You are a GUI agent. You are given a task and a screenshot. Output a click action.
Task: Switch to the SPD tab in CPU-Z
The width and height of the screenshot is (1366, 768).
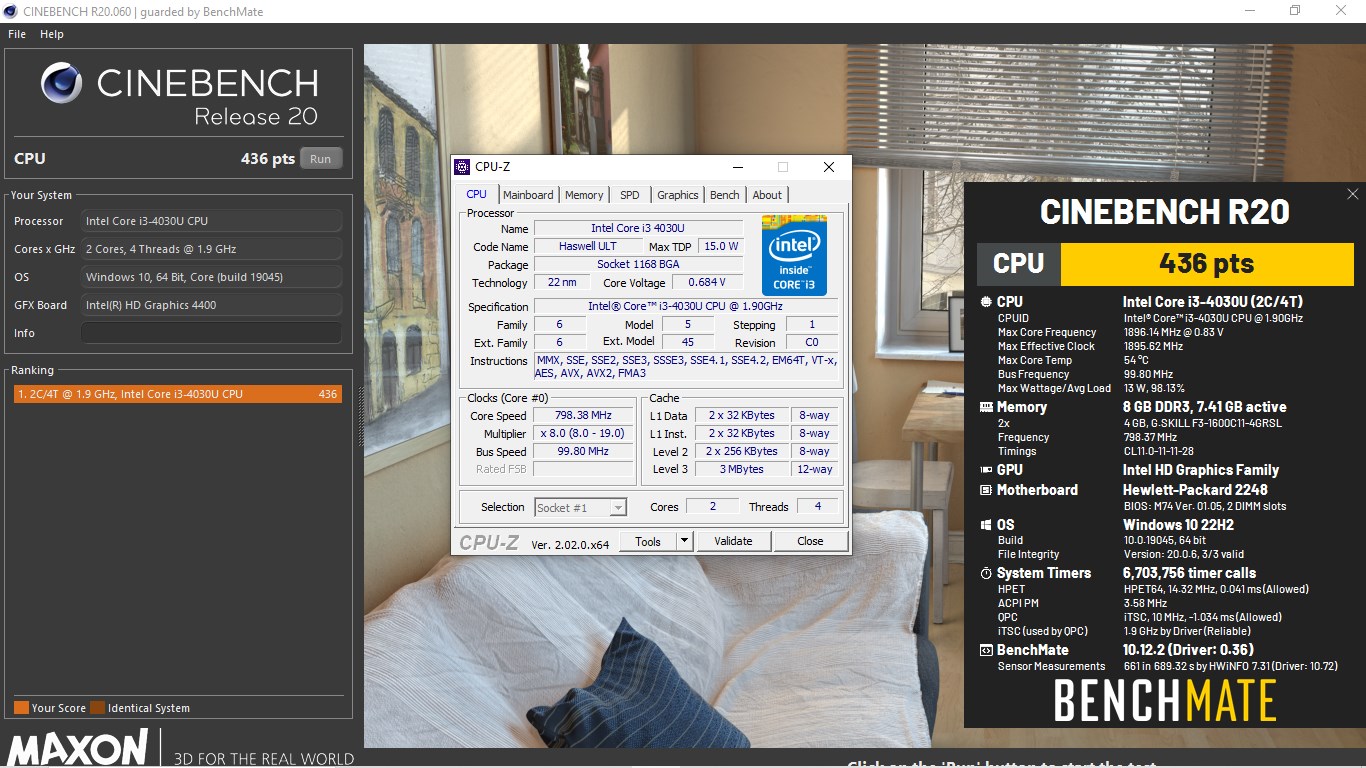coord(629,195)
